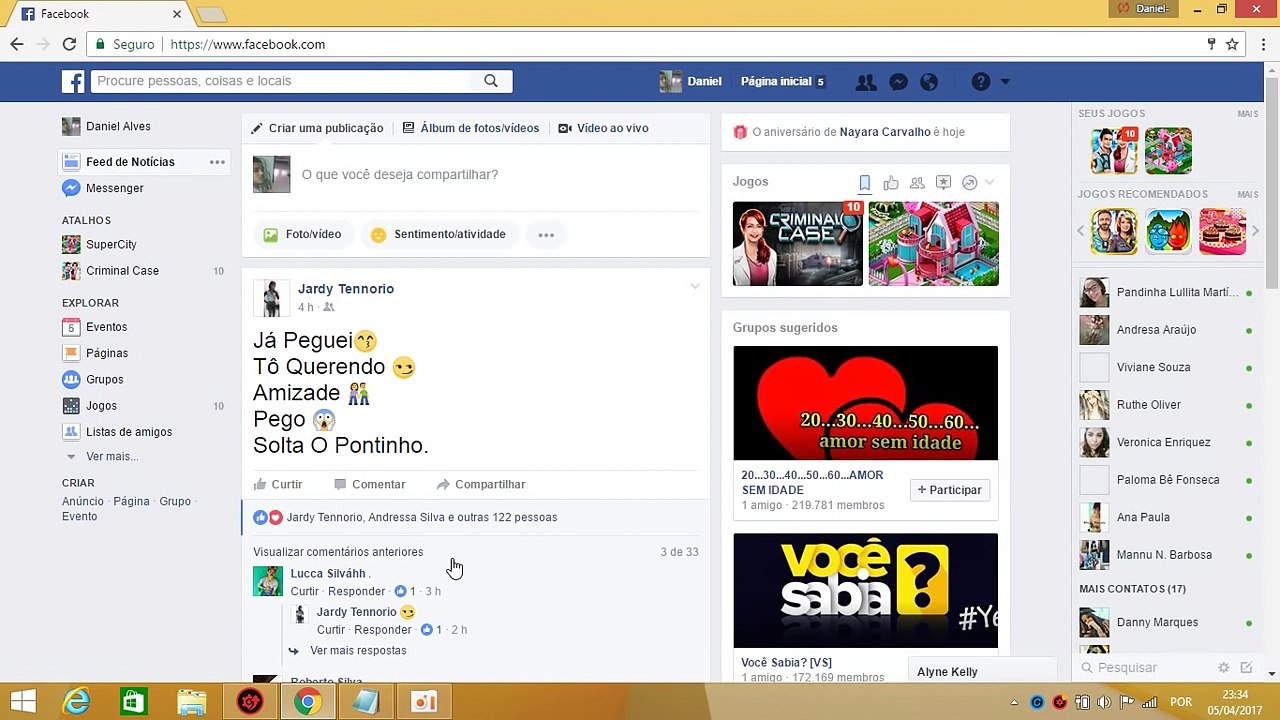Click the 'O que você deseja compartilhar?' field
Image resolution: width=1280 pixels, height=720 pixels.
click(x=400, y=175)
